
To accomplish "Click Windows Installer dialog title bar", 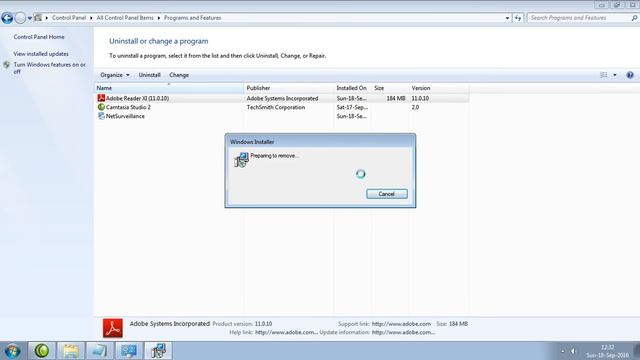I will (x=320, y=142).
